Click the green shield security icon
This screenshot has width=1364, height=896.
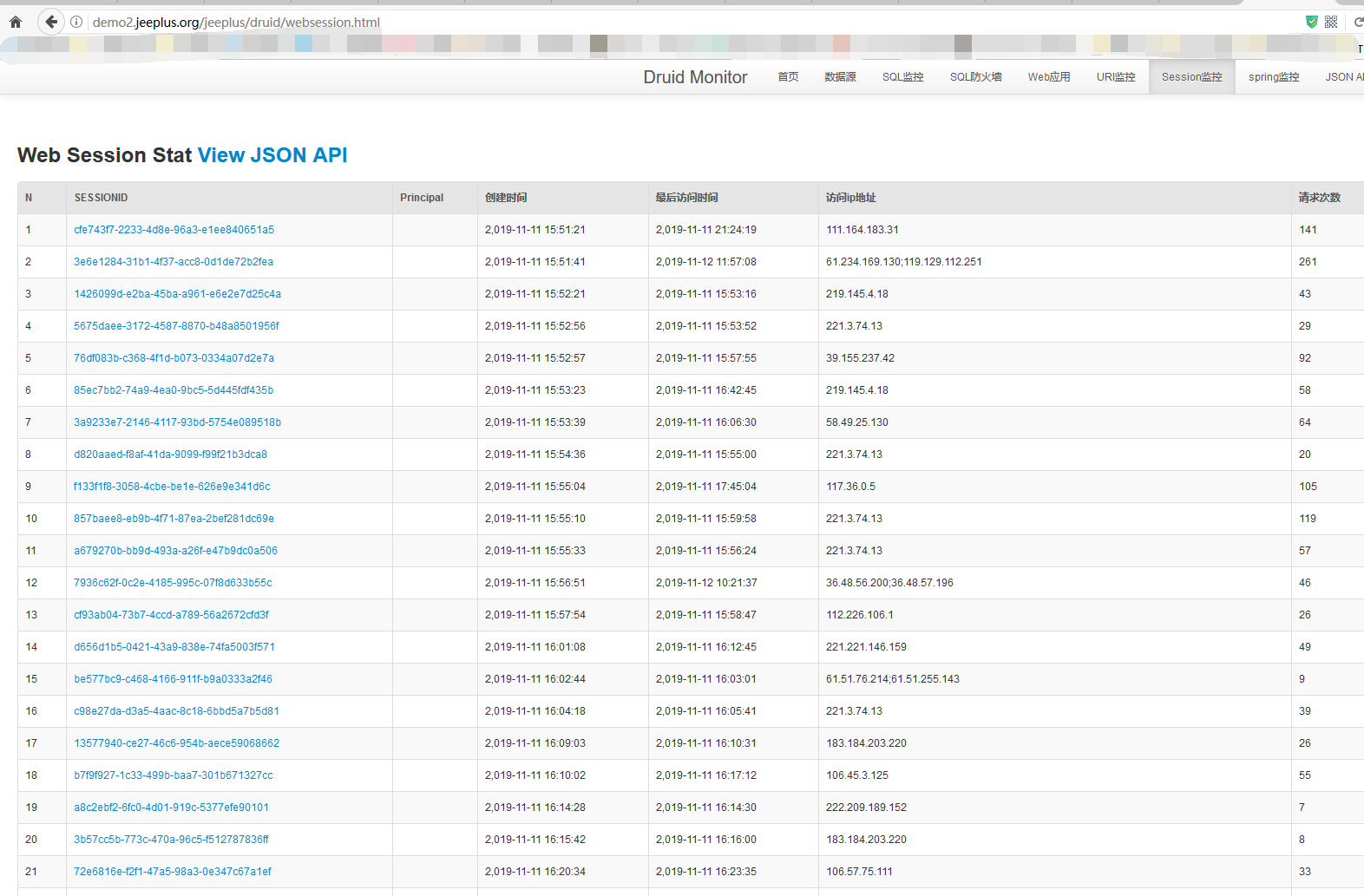pos(1312,22)
